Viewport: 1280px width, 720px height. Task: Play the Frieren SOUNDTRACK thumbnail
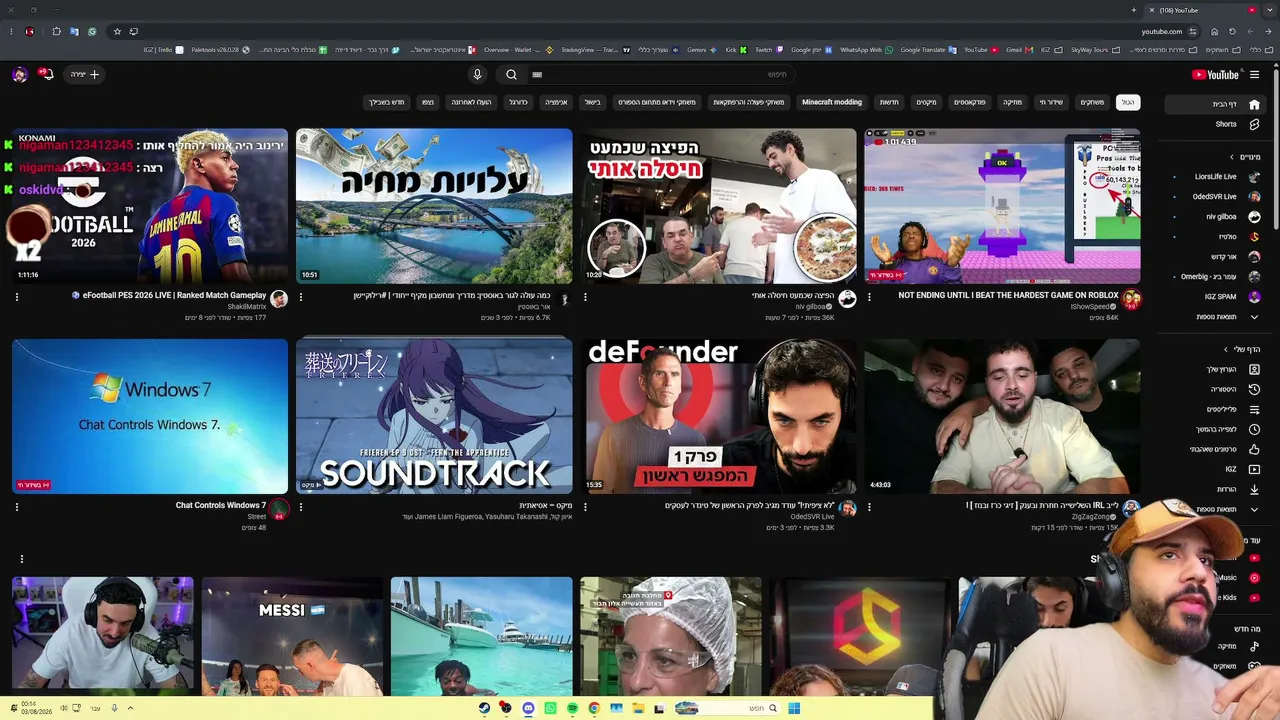pos(434,416)
